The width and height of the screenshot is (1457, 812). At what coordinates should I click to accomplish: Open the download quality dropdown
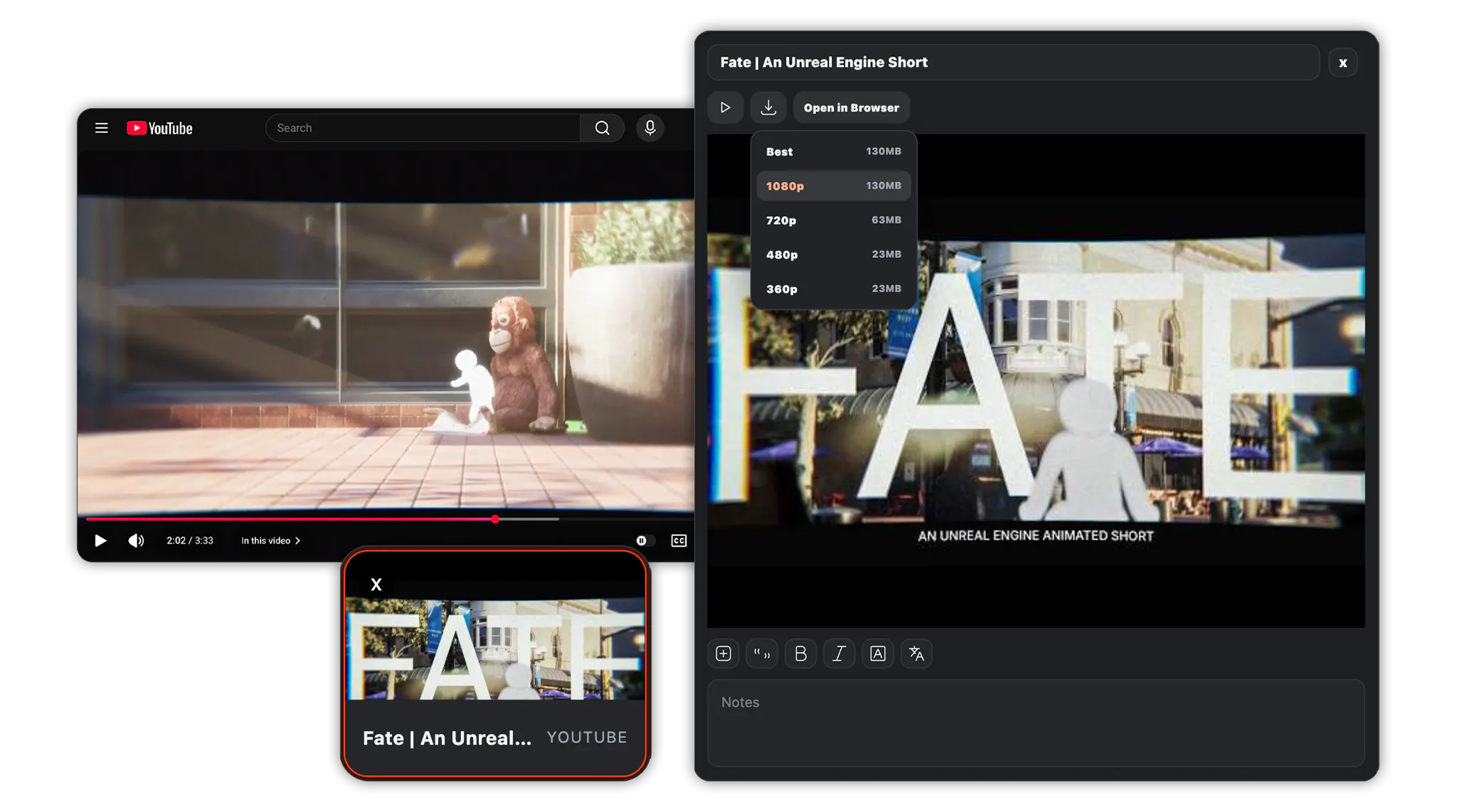[x=768, y=107]
